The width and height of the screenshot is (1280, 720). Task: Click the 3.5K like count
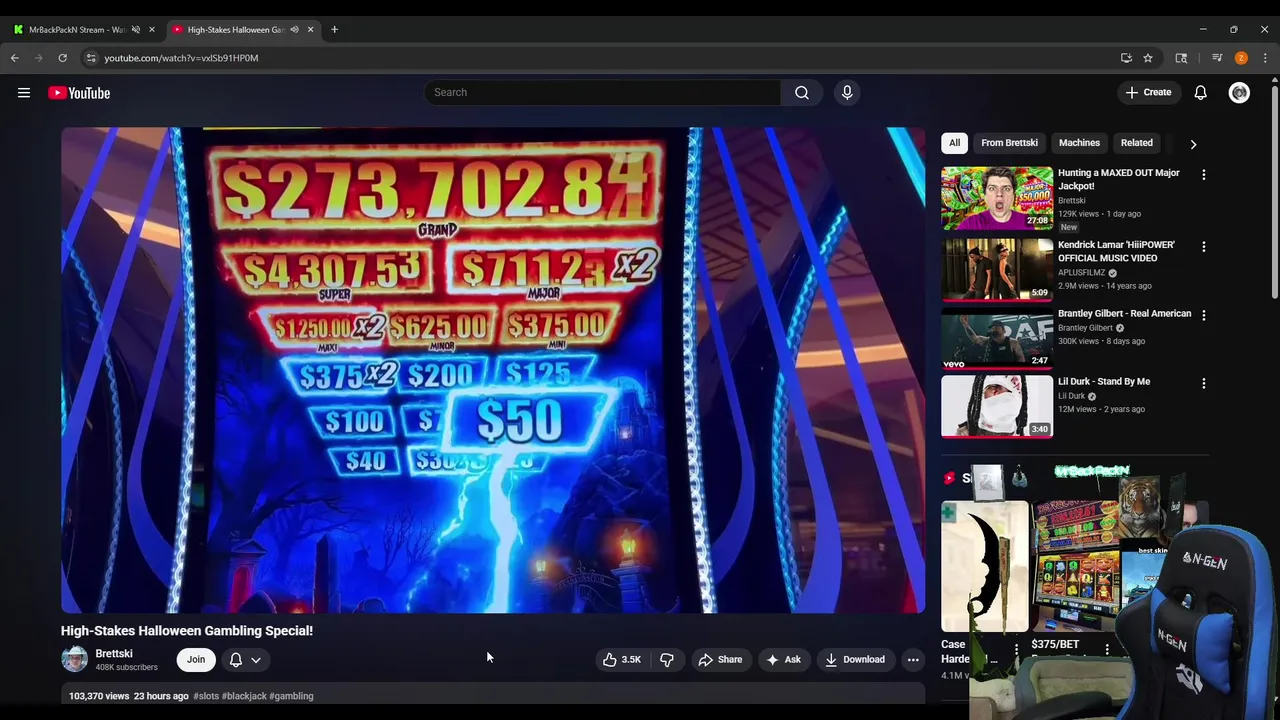coord(631,660)
